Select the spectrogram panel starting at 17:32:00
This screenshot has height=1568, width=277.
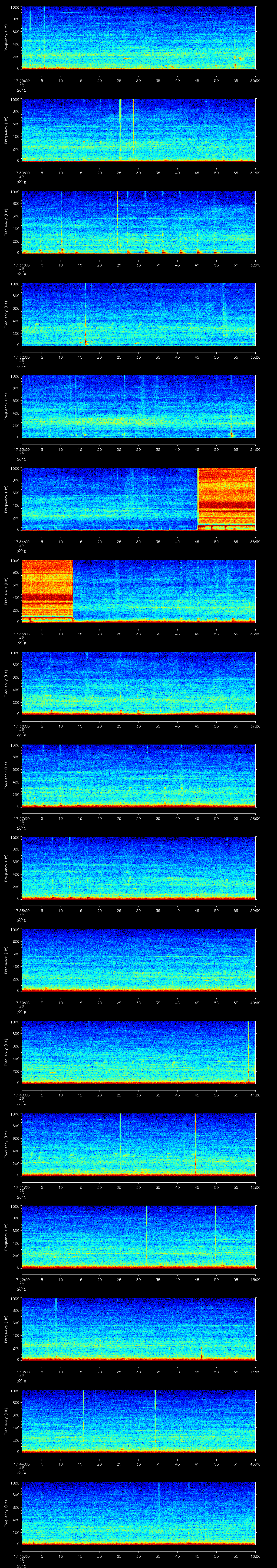(x=139, y=315)
